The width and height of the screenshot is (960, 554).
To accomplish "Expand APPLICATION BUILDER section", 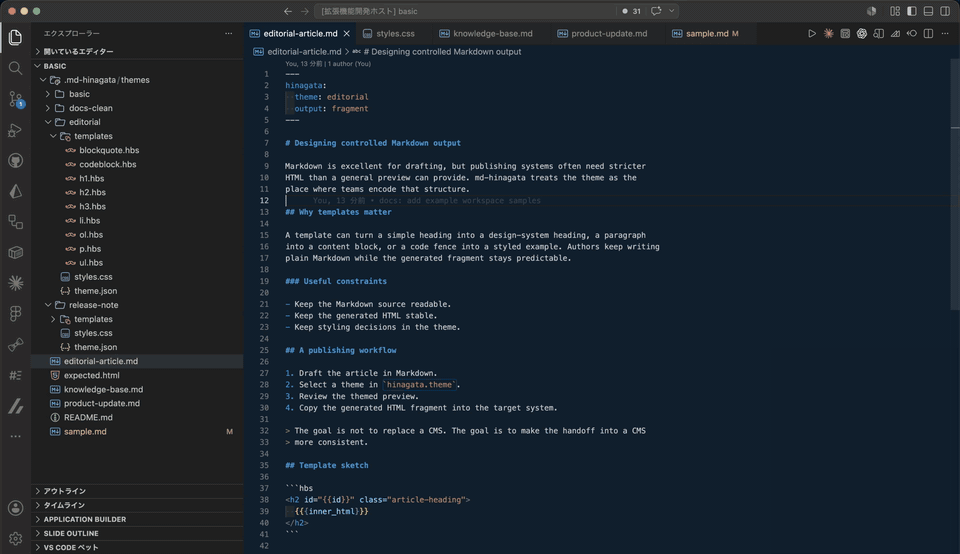I will (x=137, y=519).
